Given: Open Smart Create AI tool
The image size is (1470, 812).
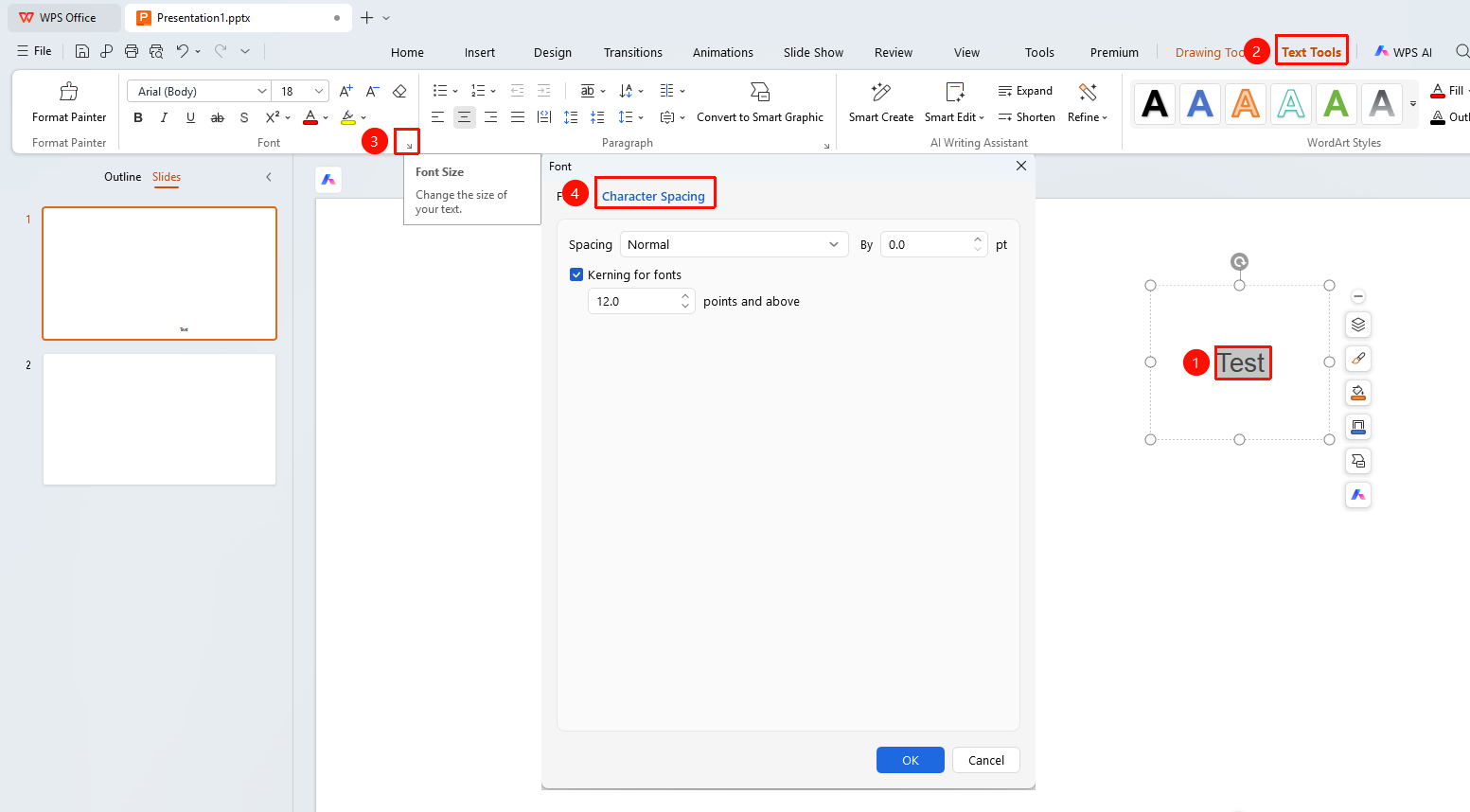Looking at the screenshot, I should coord(881,102).
